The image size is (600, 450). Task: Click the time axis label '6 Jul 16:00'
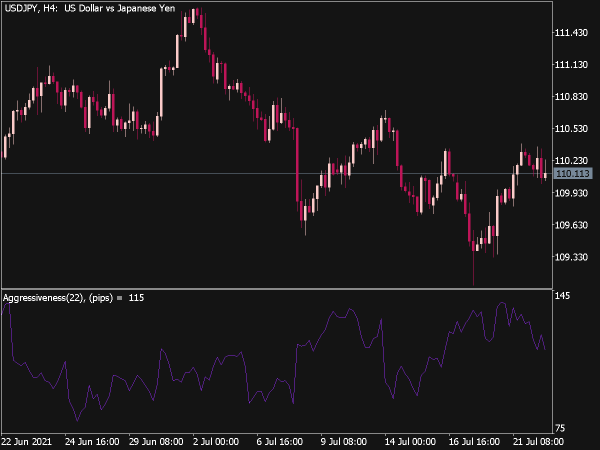280,442
